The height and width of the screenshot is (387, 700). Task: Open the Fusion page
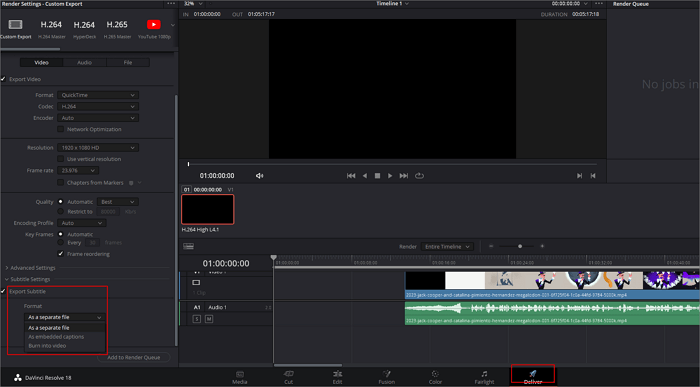(387, 377)
